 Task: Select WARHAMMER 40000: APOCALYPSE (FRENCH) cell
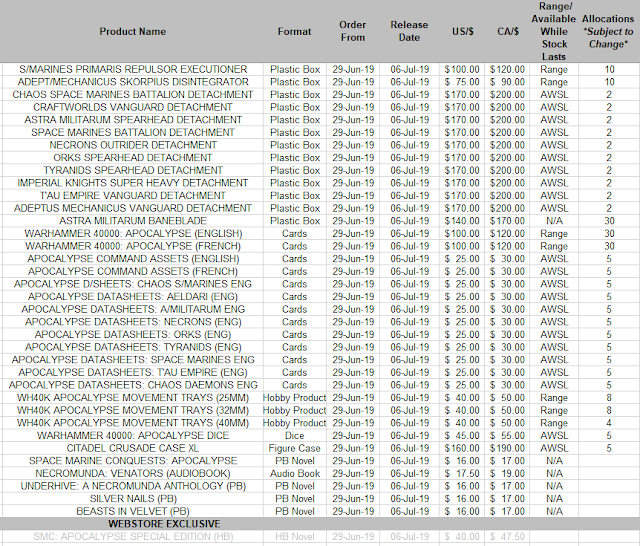coord(133,246)
